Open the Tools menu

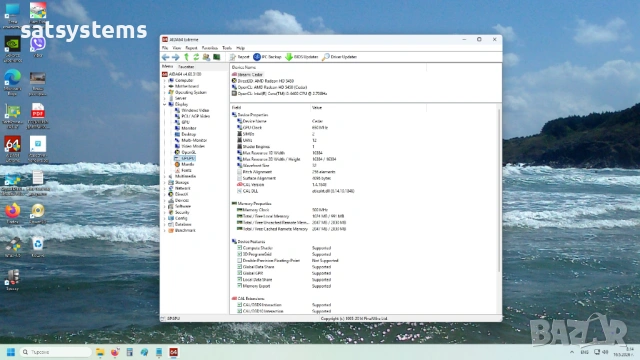(227, 48)
